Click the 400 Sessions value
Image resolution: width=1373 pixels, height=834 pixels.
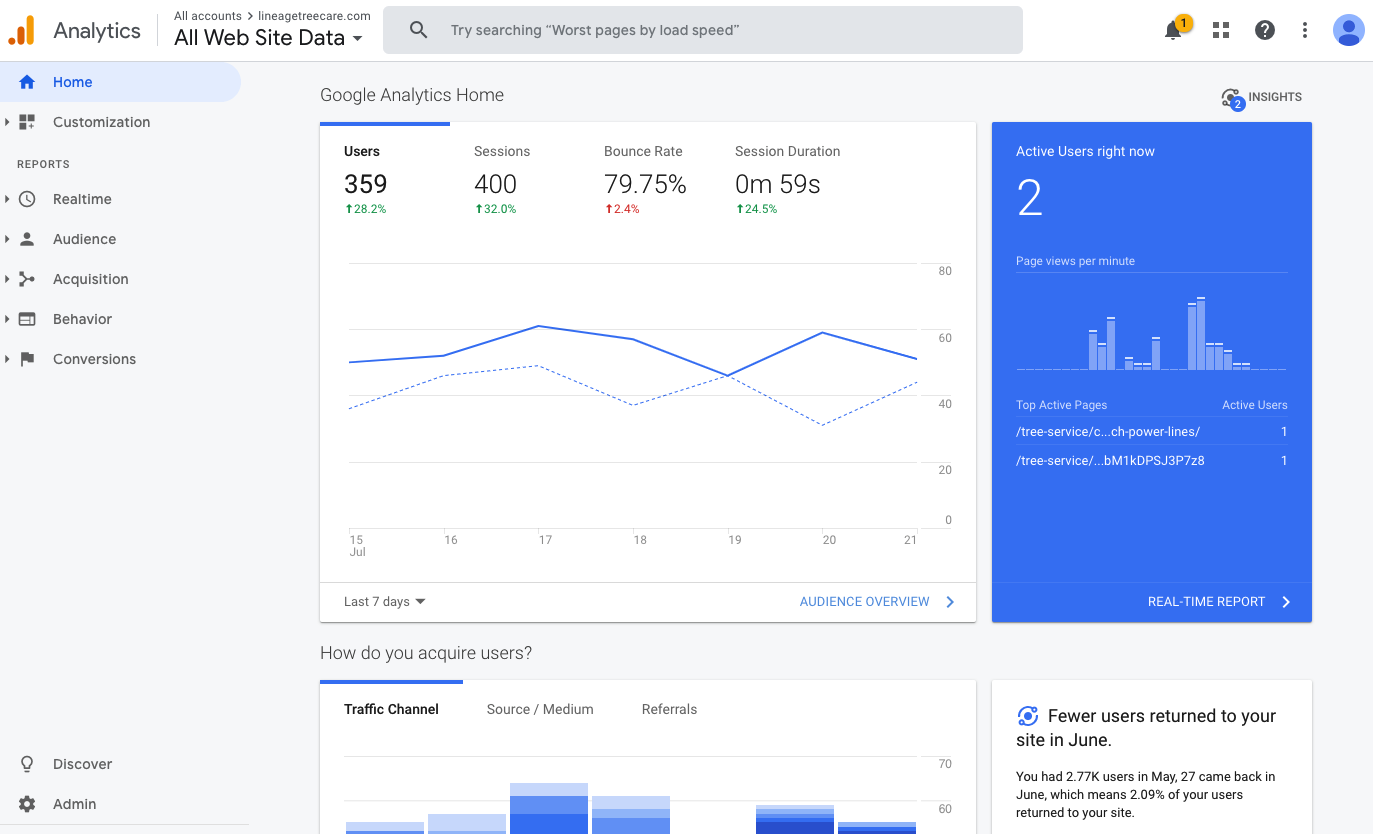point(495,184)
